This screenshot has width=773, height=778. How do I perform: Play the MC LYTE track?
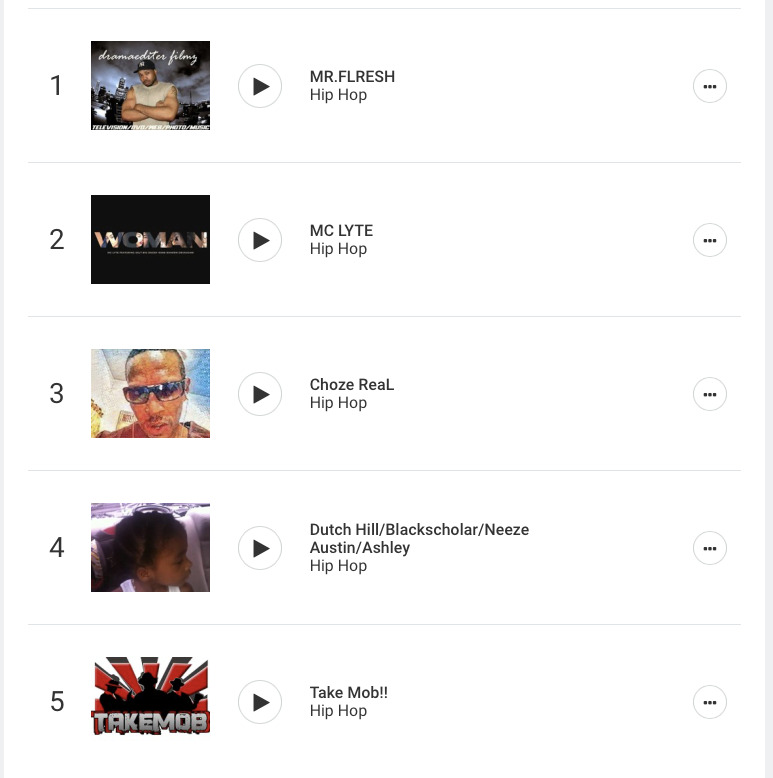tap(260, 240)
